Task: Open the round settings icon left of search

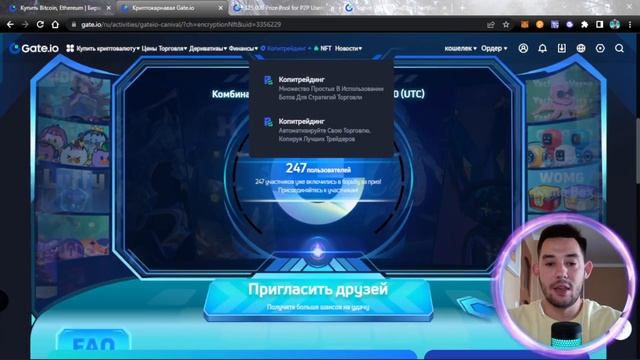Action: [600, 48]
